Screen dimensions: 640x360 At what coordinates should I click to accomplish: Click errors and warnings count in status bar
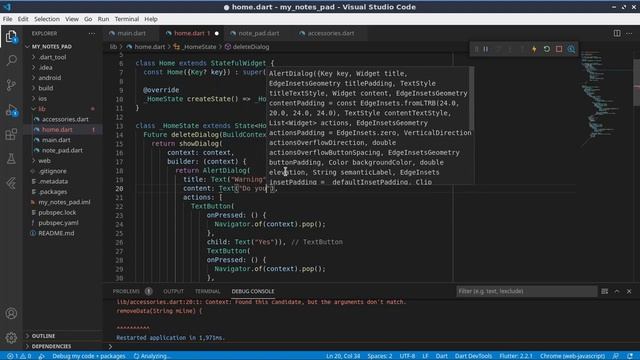19,356
